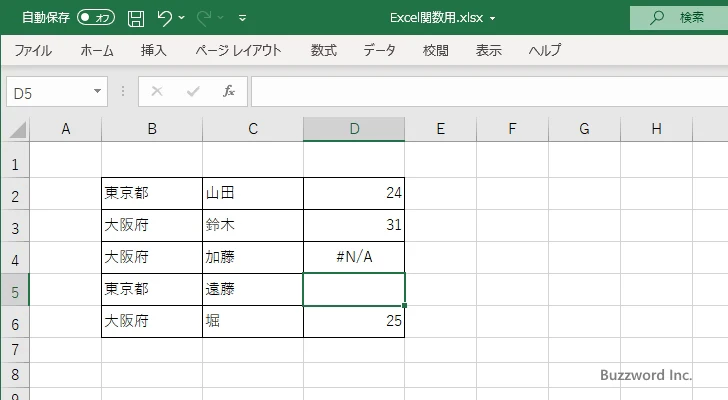Image resolution: width=728 pixels, height=400 pixels.
Task: Switch to the ヘルプ tab
Action: pos(545,50)
